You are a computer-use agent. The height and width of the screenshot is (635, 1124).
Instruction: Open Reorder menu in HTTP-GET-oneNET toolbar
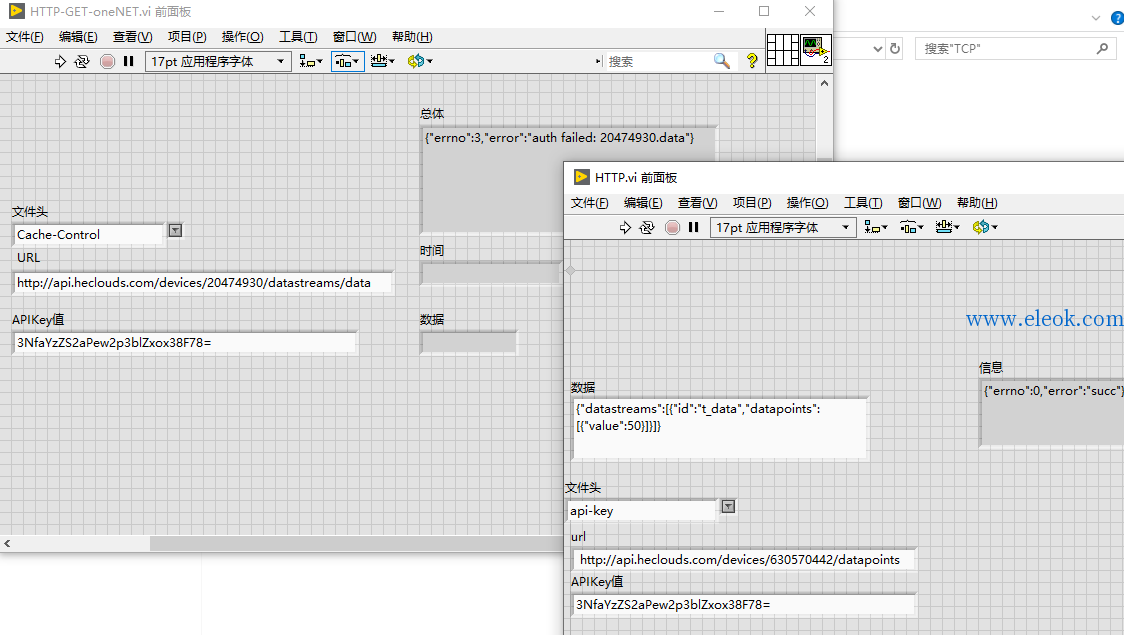[420, 62]
